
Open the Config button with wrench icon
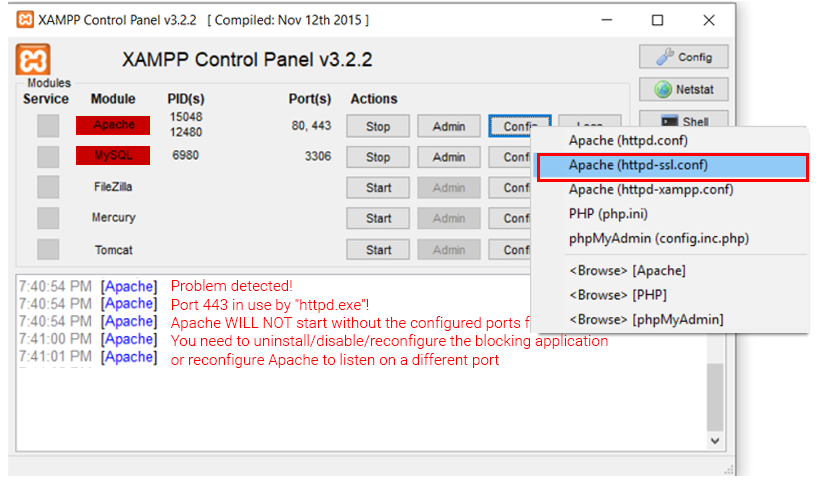click(x=684, y=57)
